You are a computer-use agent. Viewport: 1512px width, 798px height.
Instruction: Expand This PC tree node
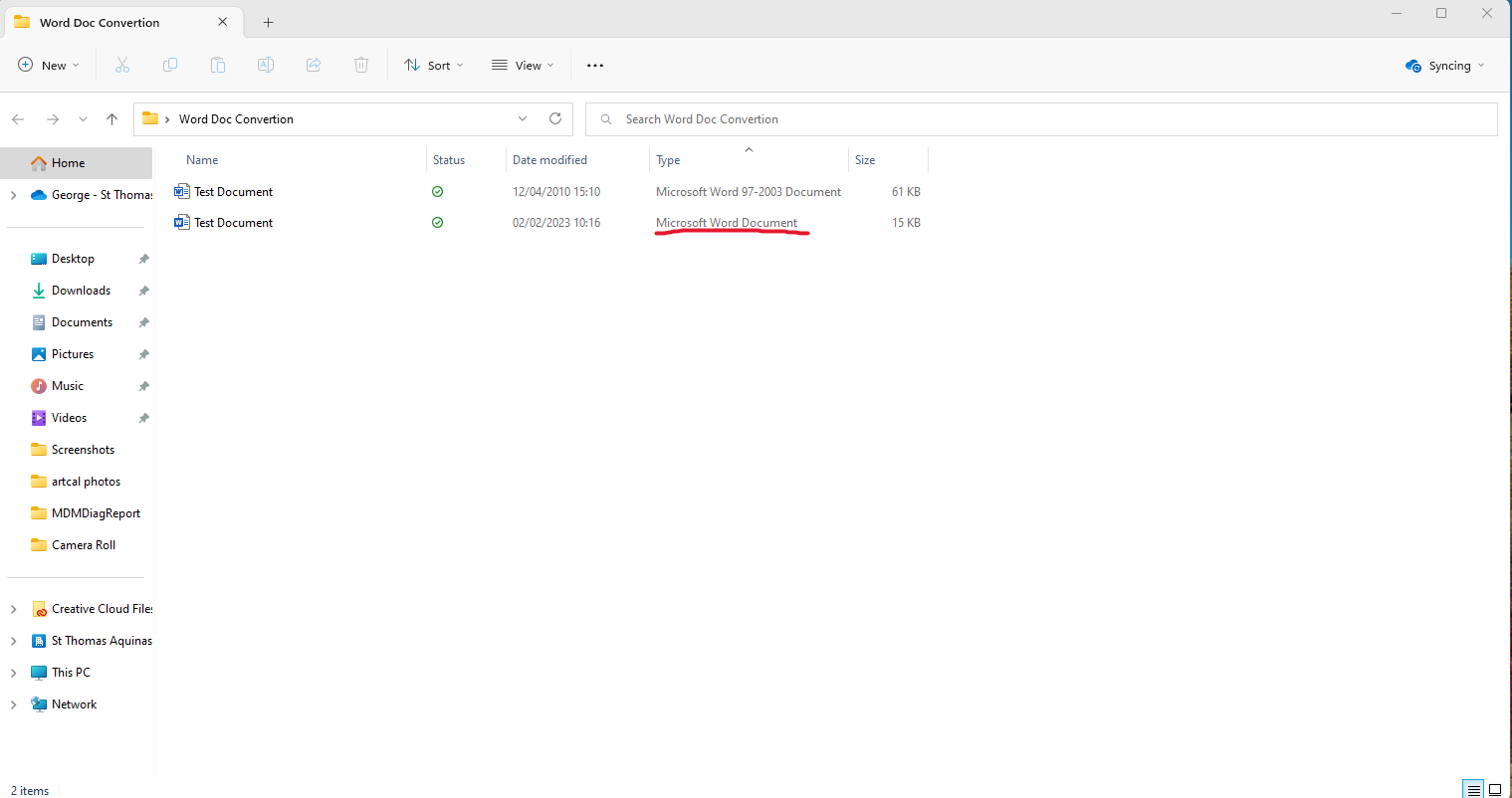coord(13,673)
